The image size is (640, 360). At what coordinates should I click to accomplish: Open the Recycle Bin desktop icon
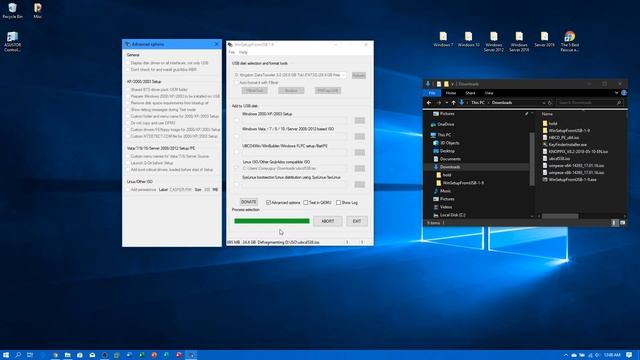(x=12, y=11)
